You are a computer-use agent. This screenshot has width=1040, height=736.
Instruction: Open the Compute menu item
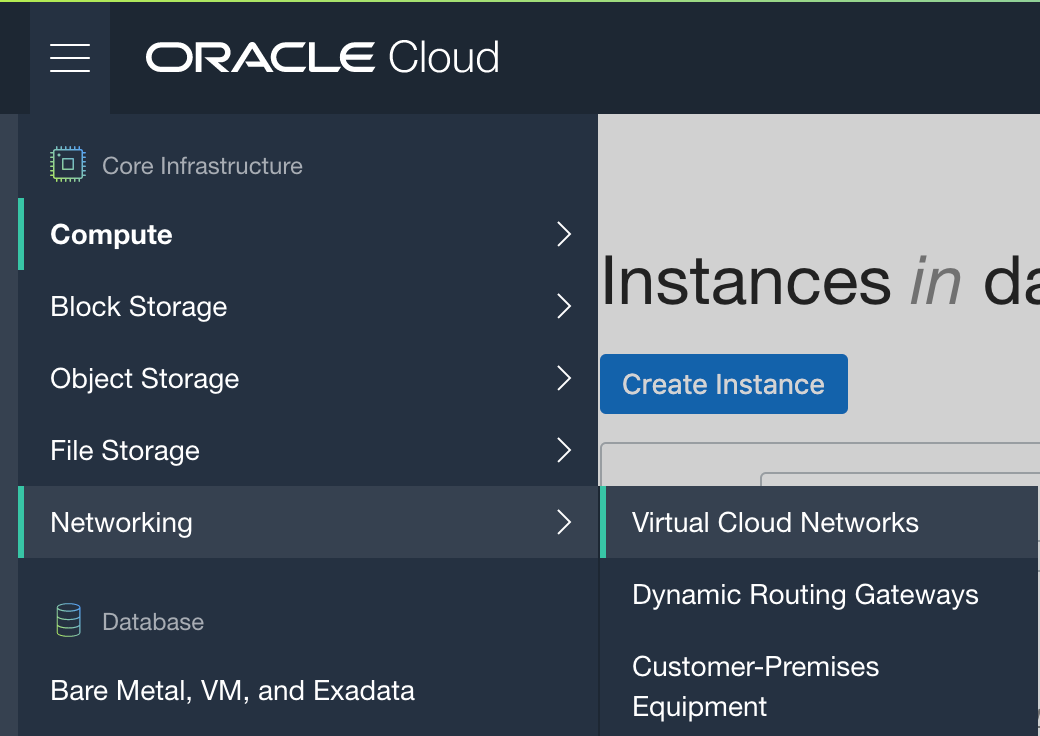coord(111,235)
